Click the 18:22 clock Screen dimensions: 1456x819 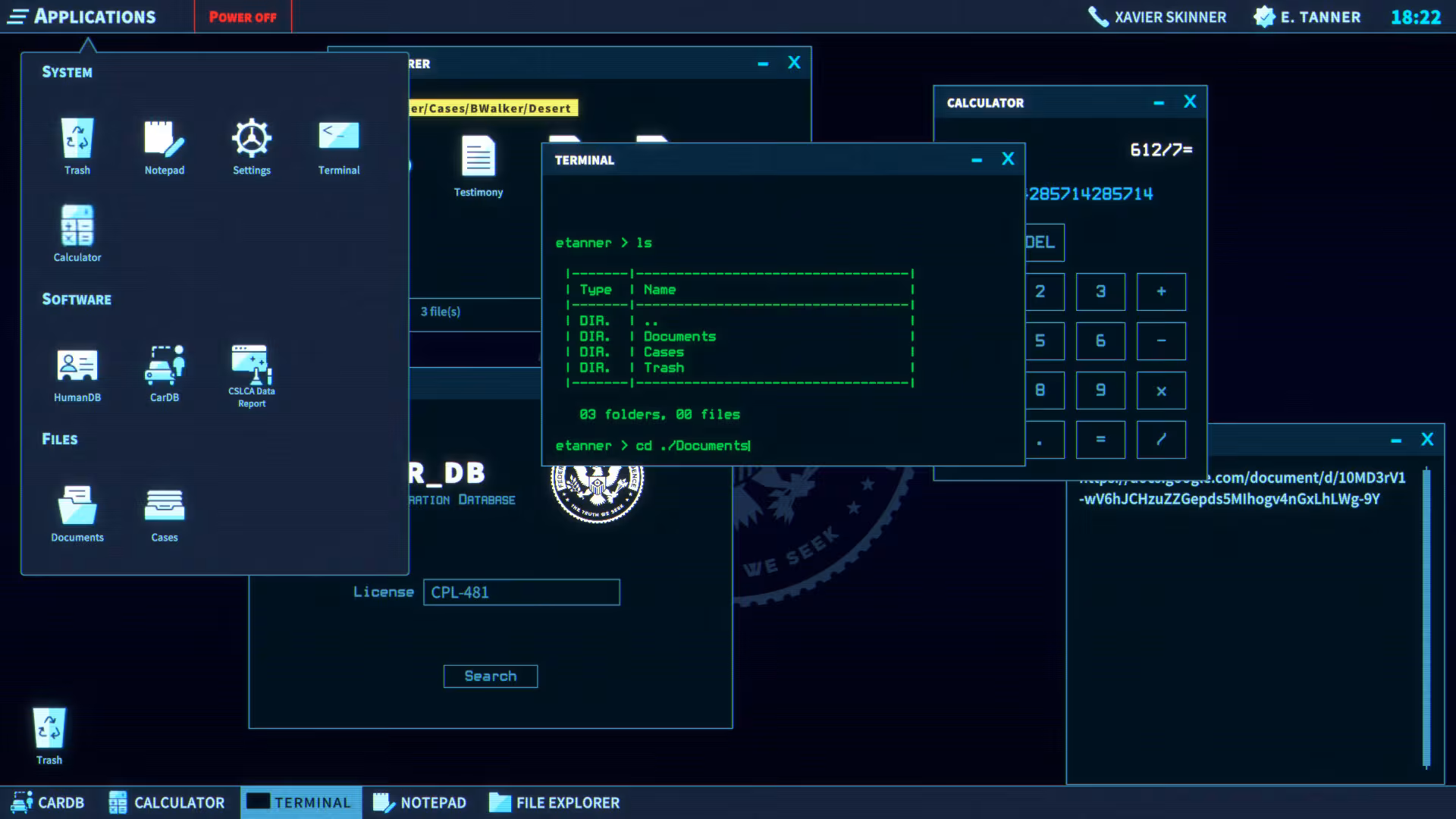pos(1415,17)
